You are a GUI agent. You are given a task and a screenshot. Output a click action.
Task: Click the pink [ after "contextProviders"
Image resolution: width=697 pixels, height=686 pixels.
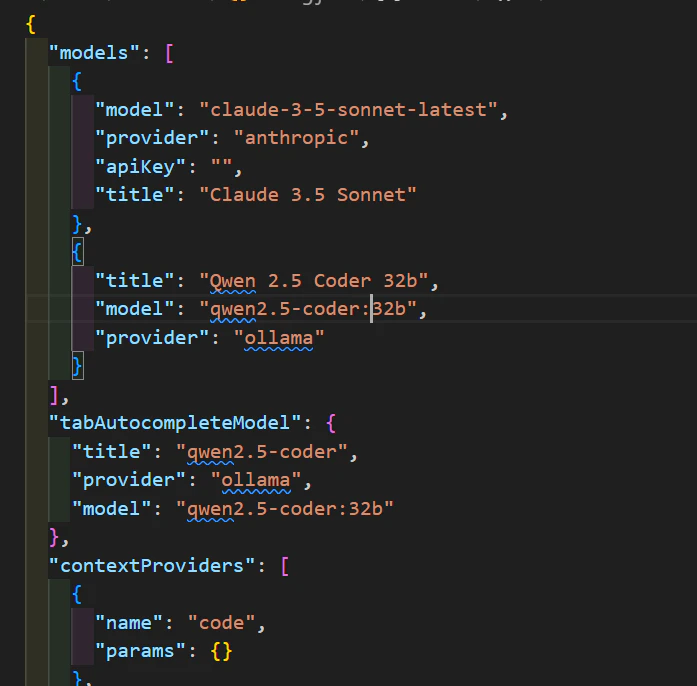pos(284,566)
